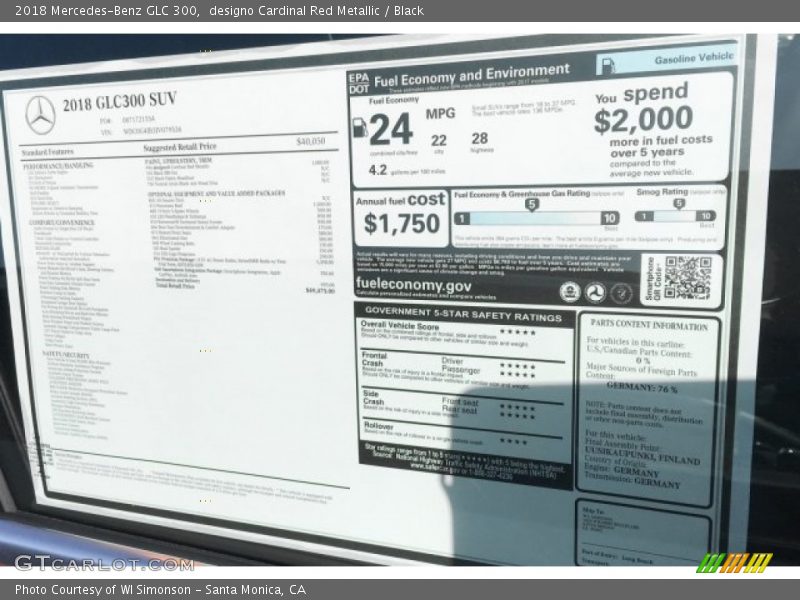Click the 'Annual fuel cost $1,750' box
Image resolution: width=800 pixels, height=600 pixels.
tap(401, 218)
